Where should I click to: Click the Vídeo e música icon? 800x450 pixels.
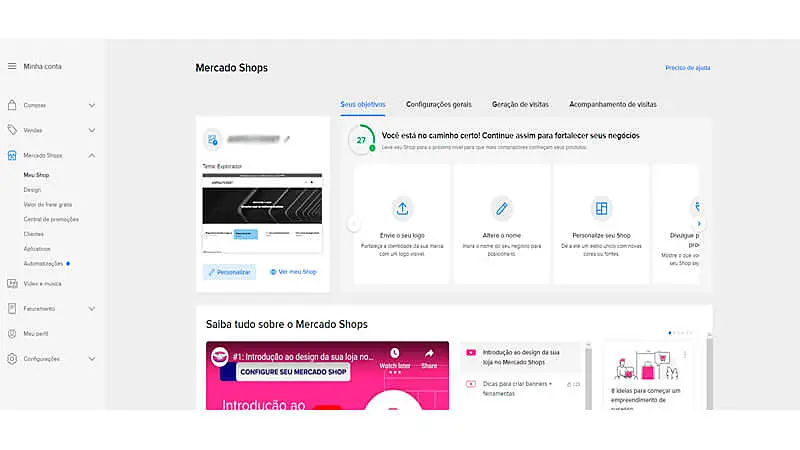pyautogui.click(x=12, y=284)
